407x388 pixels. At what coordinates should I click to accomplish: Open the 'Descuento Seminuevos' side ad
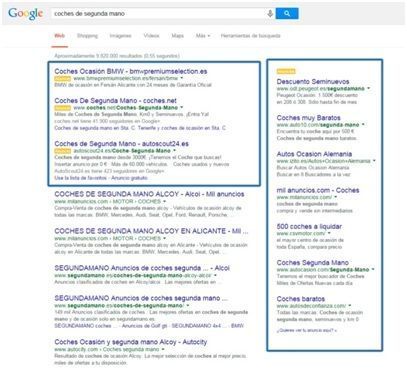[x=313, y=82]
